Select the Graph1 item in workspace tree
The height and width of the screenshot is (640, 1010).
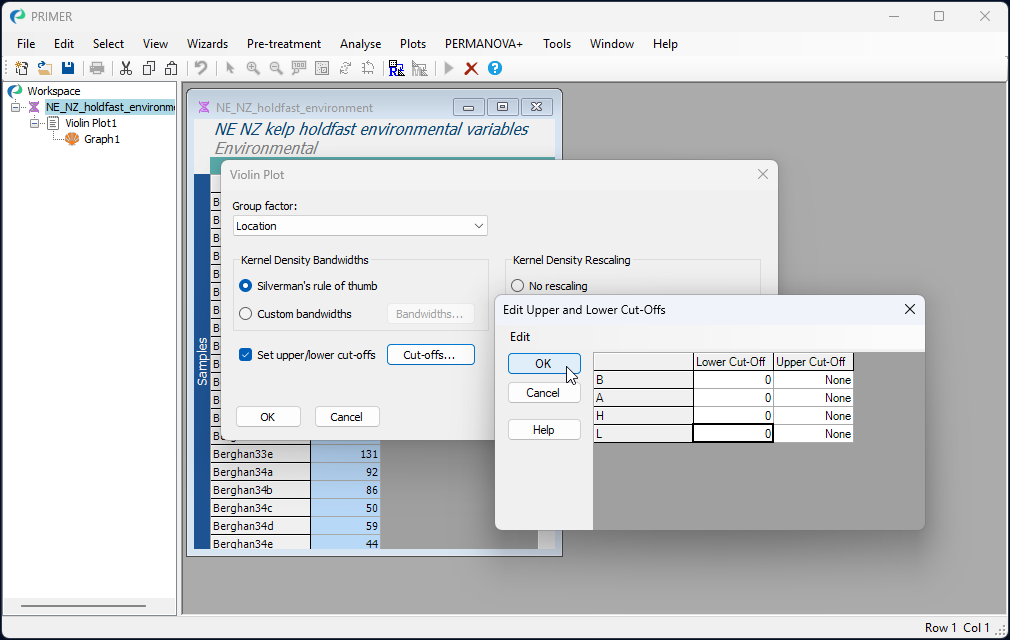[101, 139]
